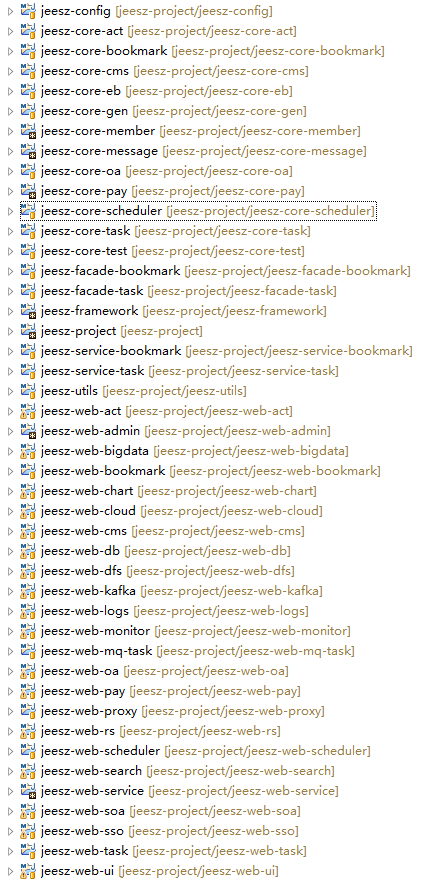This screenshot has width=446, height=883.
Task: Select the jeesz-web-soa project row
Action: 160,811
